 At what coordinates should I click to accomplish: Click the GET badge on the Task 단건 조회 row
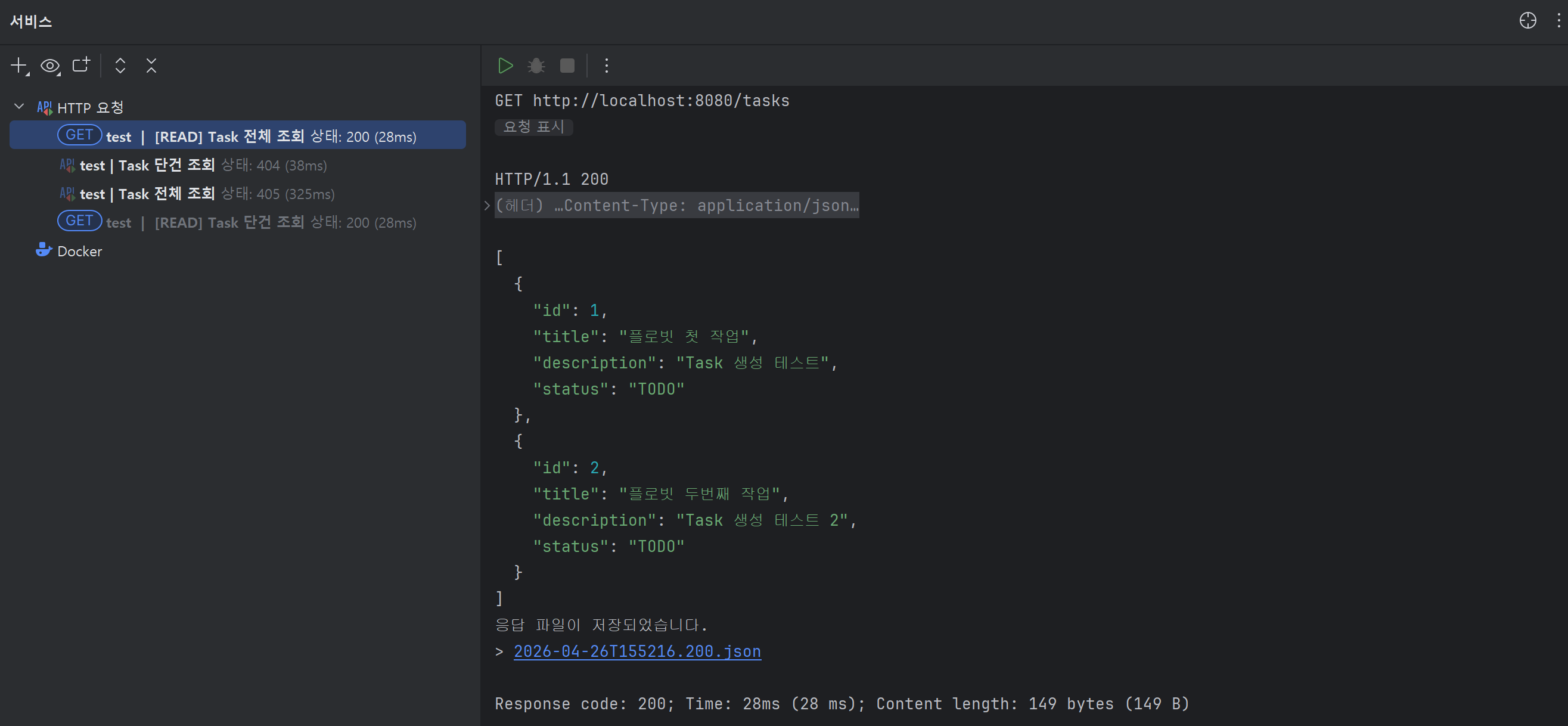79,221
